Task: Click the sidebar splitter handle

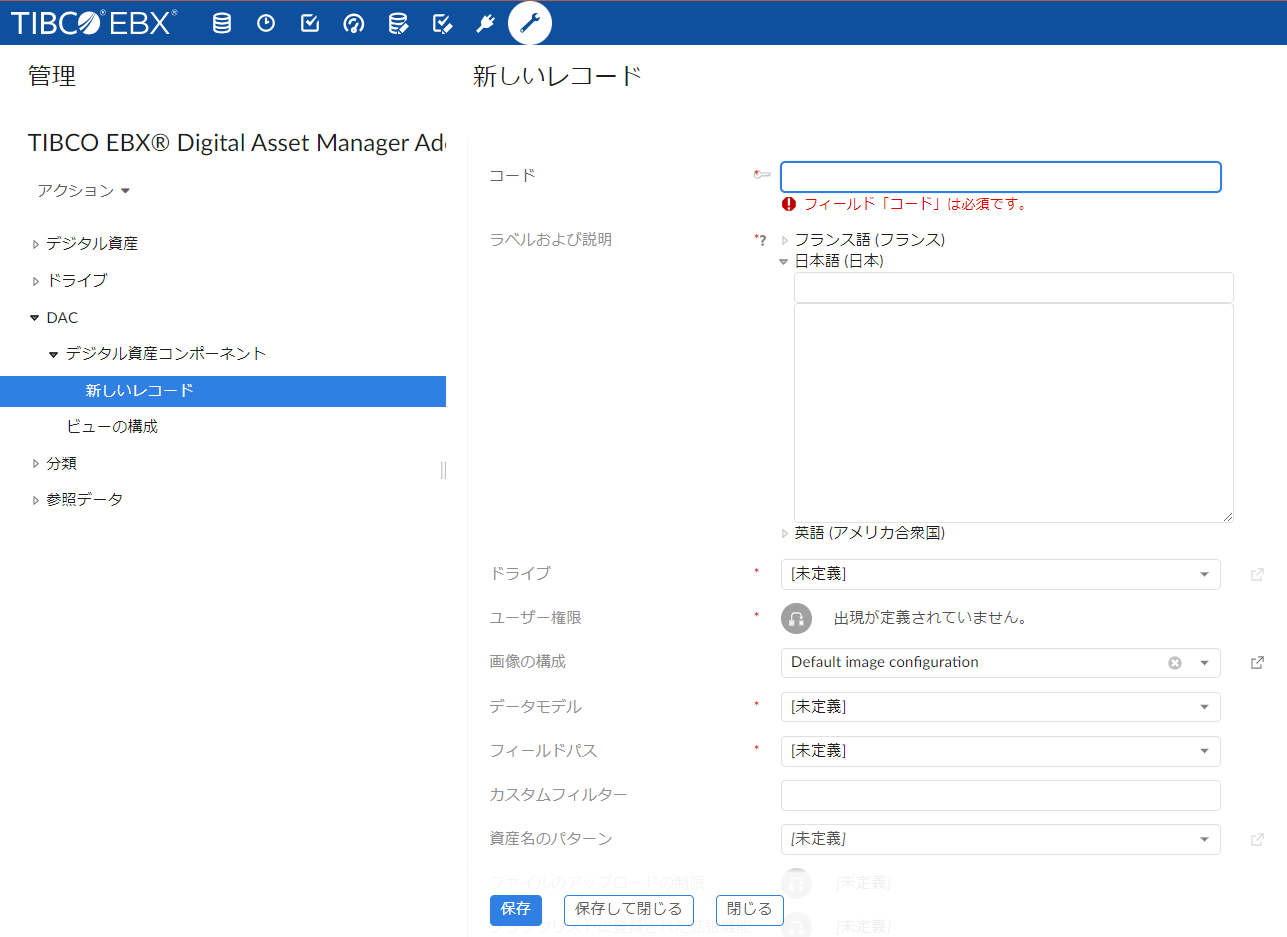Action: [443, 470]
